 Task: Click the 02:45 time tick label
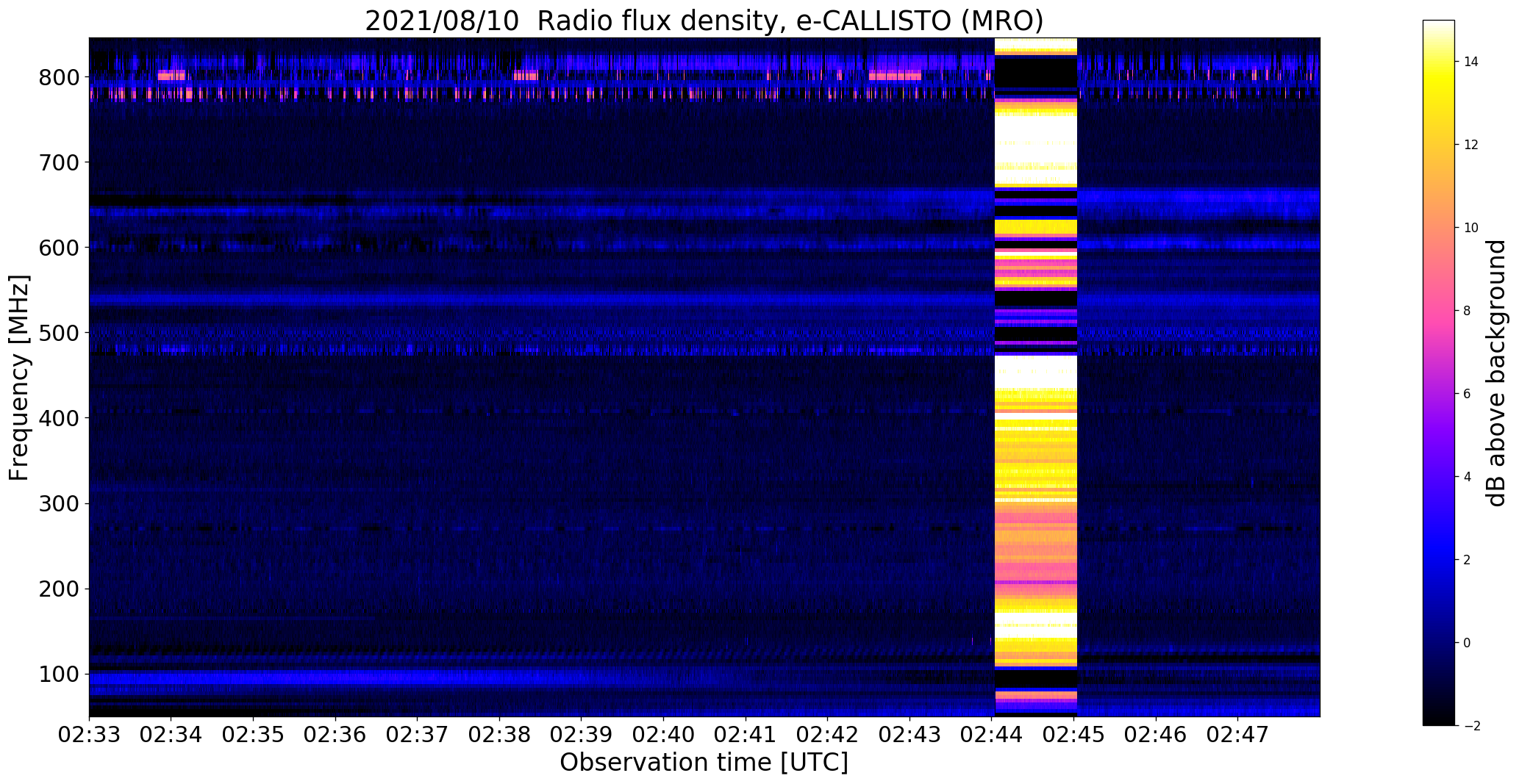(x=1074, y=734)
